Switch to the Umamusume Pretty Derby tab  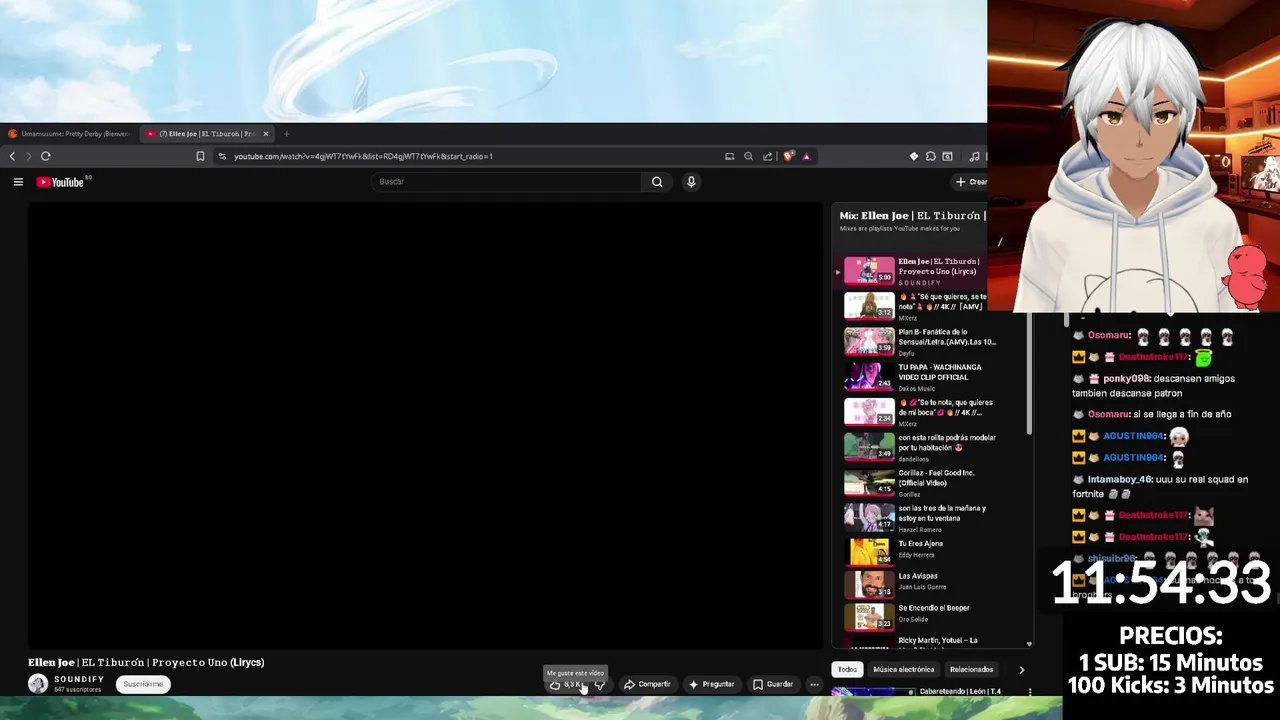click(69, 134)
